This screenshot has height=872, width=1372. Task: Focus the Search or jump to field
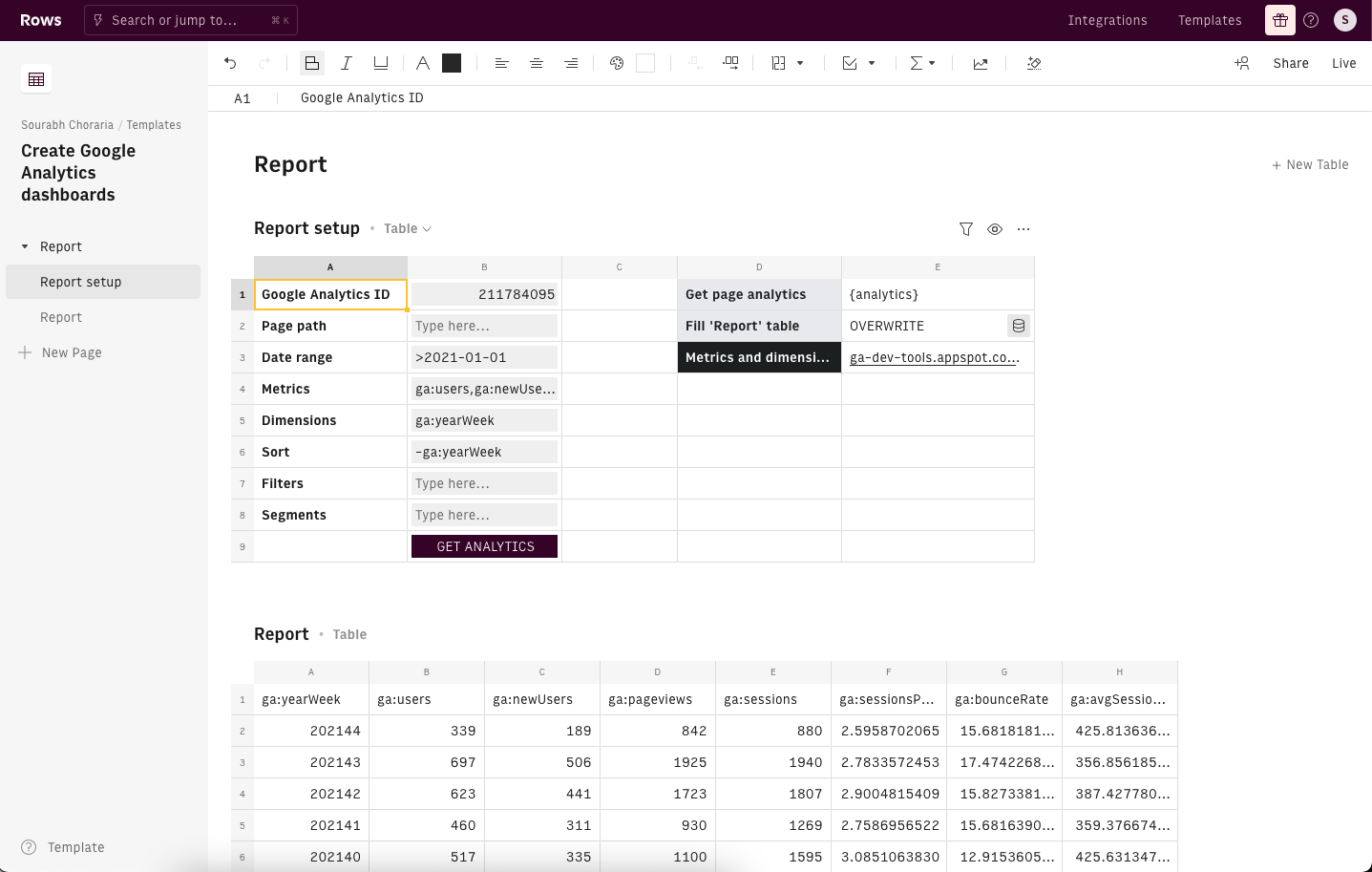pyautogui.click(x=191, y=20)
